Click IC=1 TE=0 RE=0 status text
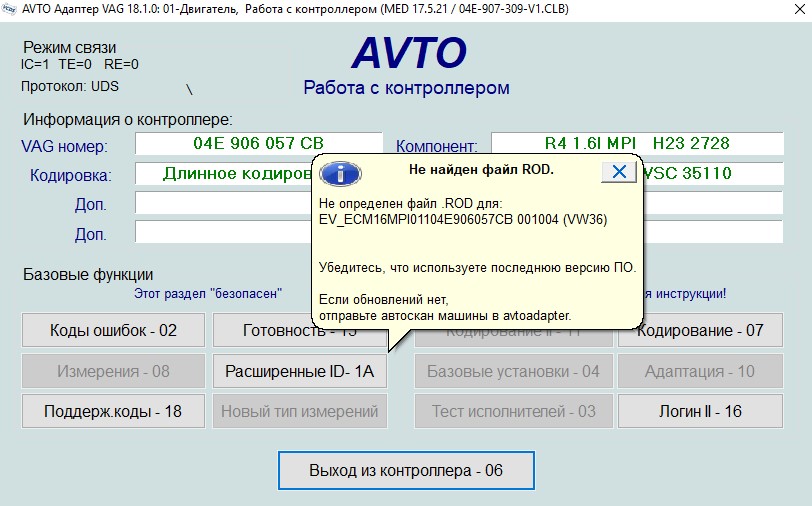 [x=80, y=65]
